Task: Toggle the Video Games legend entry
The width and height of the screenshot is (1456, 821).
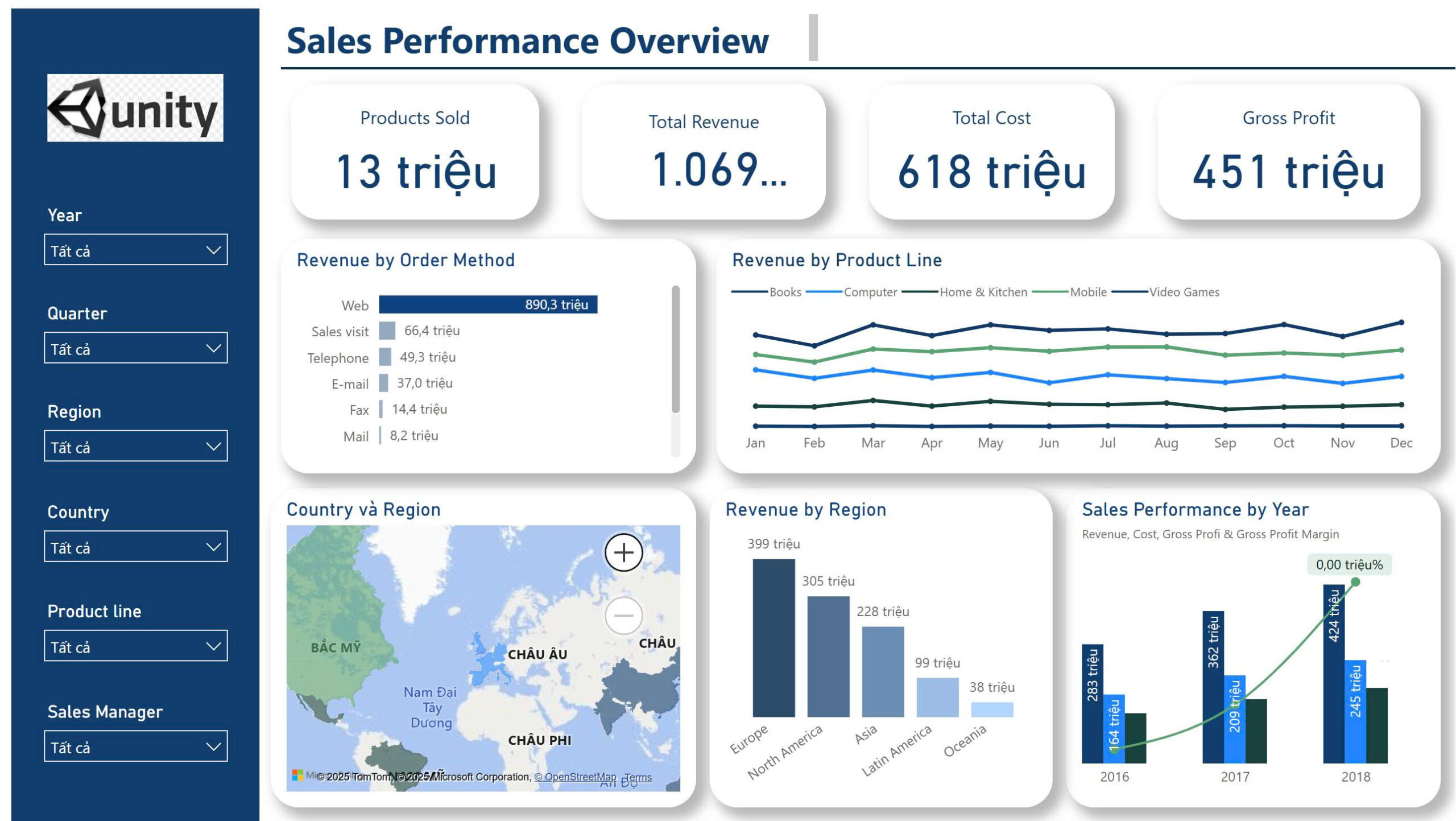Action: (x=1185, y=292)
